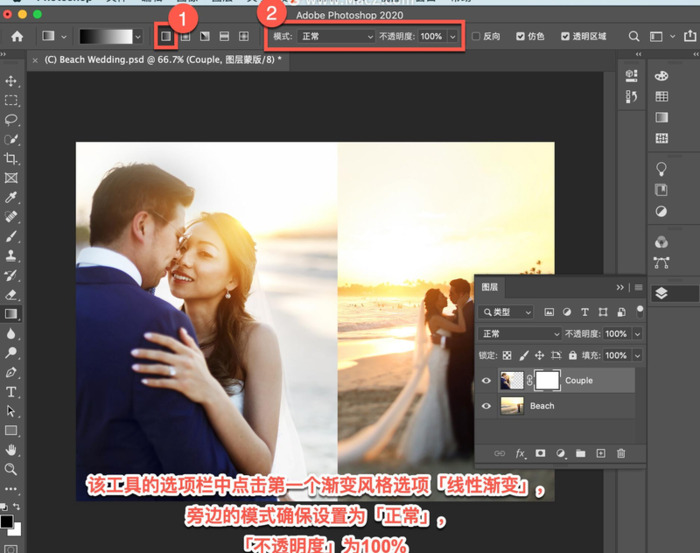Choose the Angle Gradient style

(x=205, y=36)
